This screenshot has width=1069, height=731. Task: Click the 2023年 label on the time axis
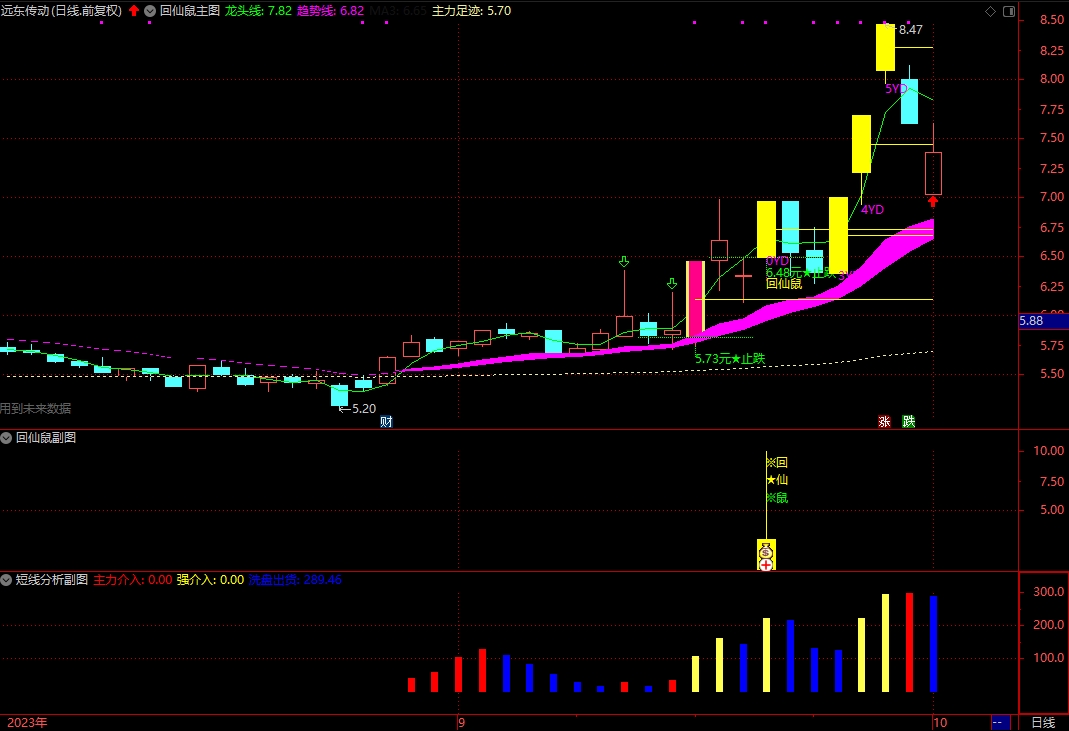27,723
